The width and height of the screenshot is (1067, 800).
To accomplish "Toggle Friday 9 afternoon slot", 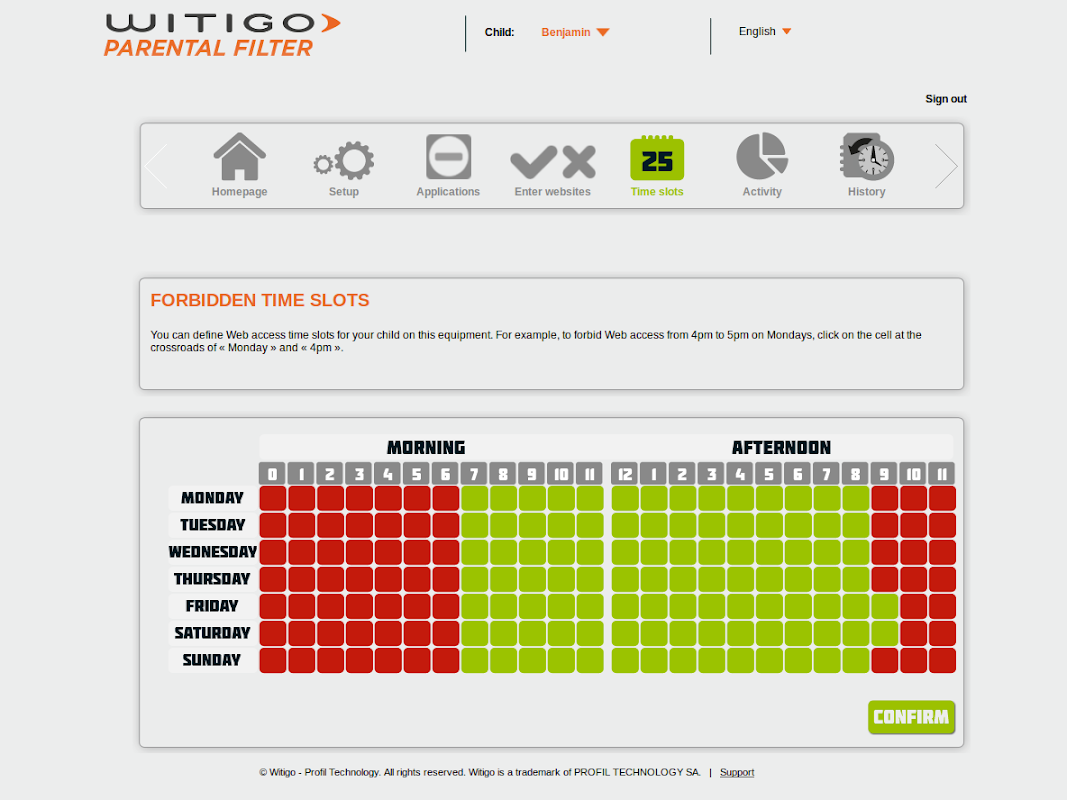I will point(884,606).
